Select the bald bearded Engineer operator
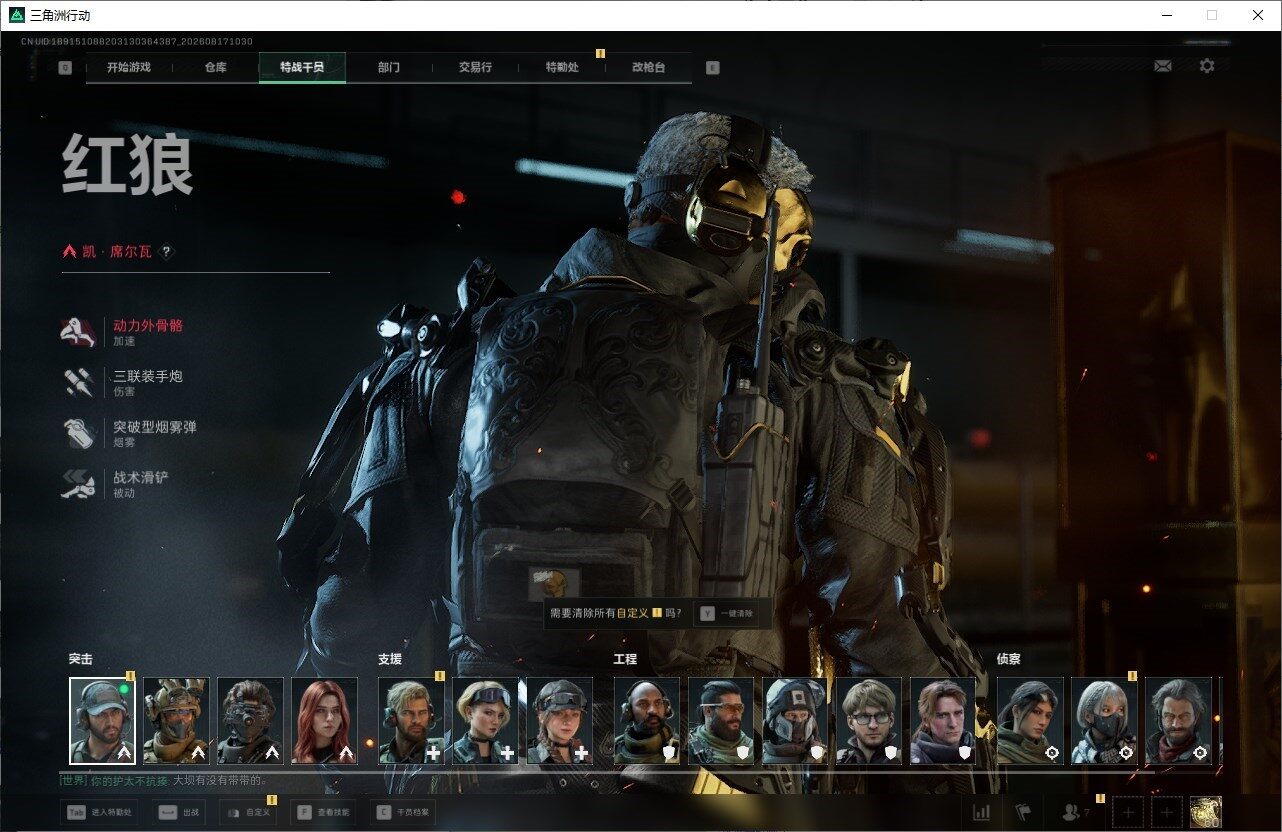This screenshot has width=1282, height=832. pyautogui.click(x=647, y=721)
